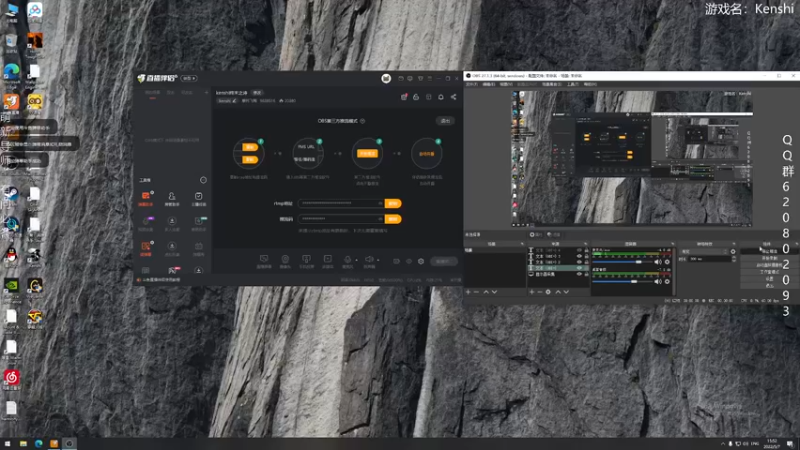Remove the scene with OBS minus button

point(477,292)
